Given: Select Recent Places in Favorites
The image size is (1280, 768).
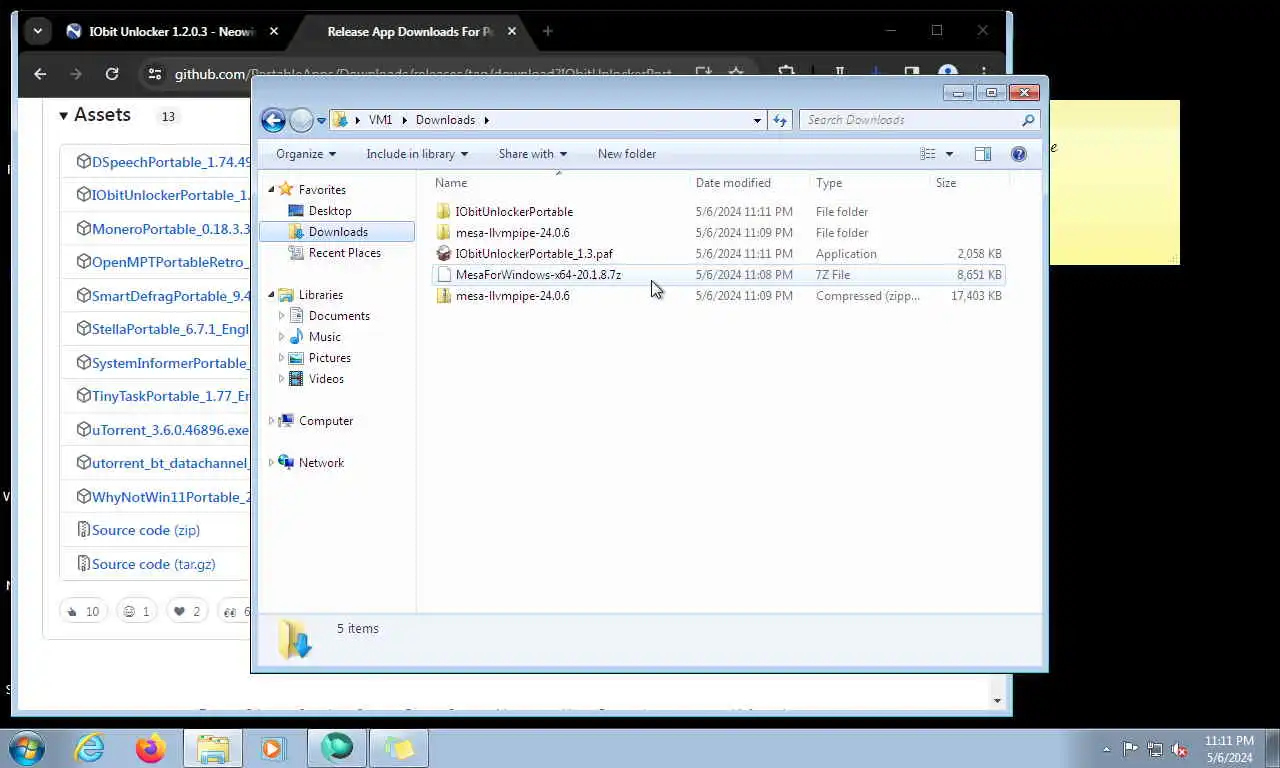Looking at the screenshot, I should 344,253.
